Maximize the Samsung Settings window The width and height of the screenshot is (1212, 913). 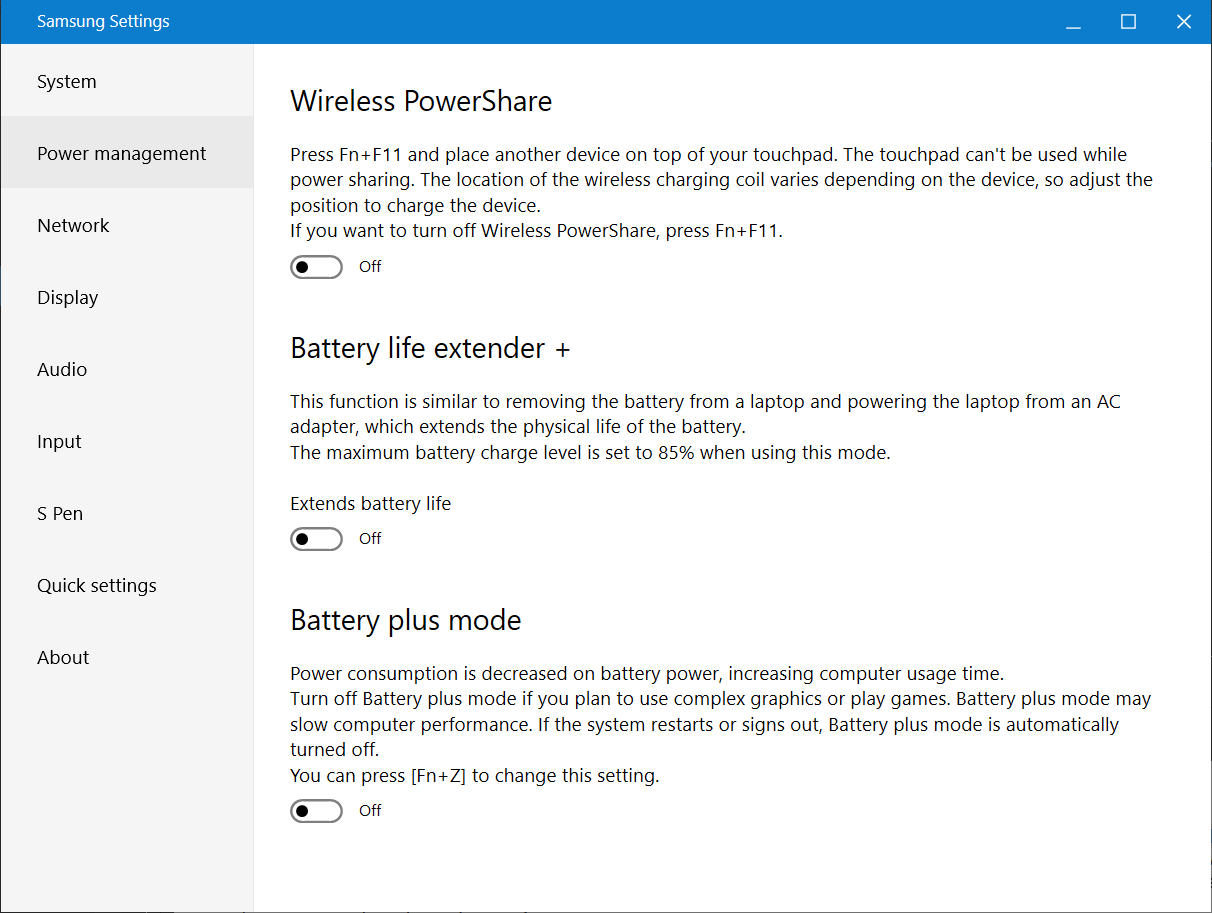[x=1129, y=22]
